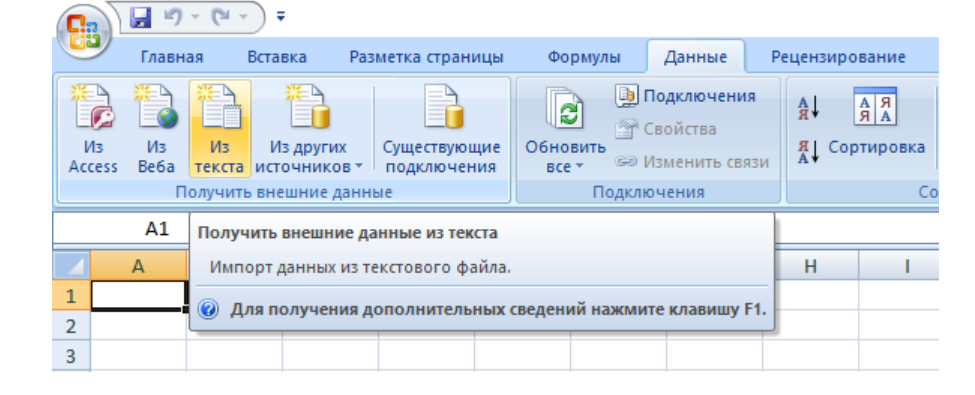This screenshot has width=975, height=395.
Task: Click the greyed Изменить связи button
Action: click(x=692, y=162)
